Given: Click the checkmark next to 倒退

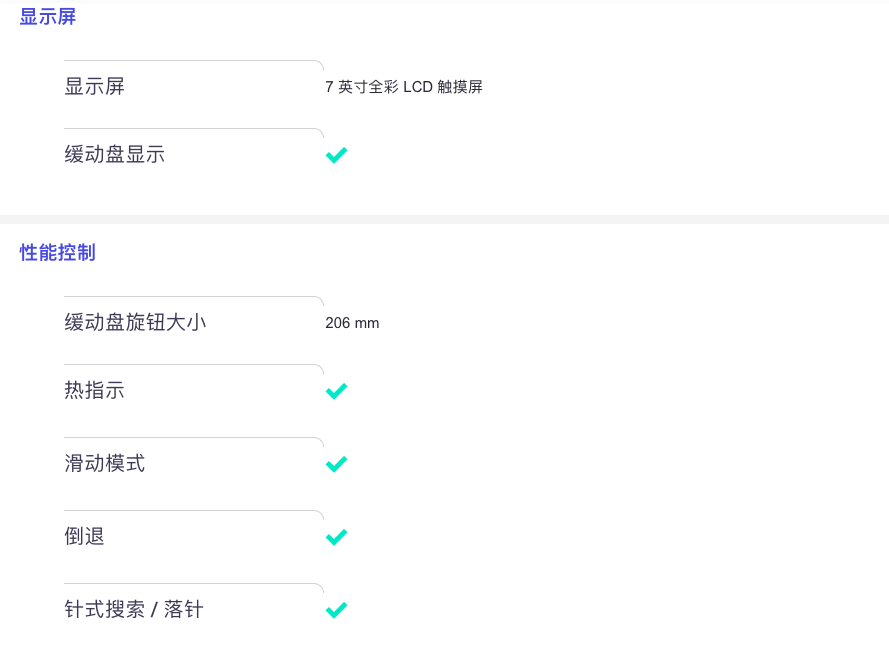Looking at the screenshot, I should click(x=336, y=537).
